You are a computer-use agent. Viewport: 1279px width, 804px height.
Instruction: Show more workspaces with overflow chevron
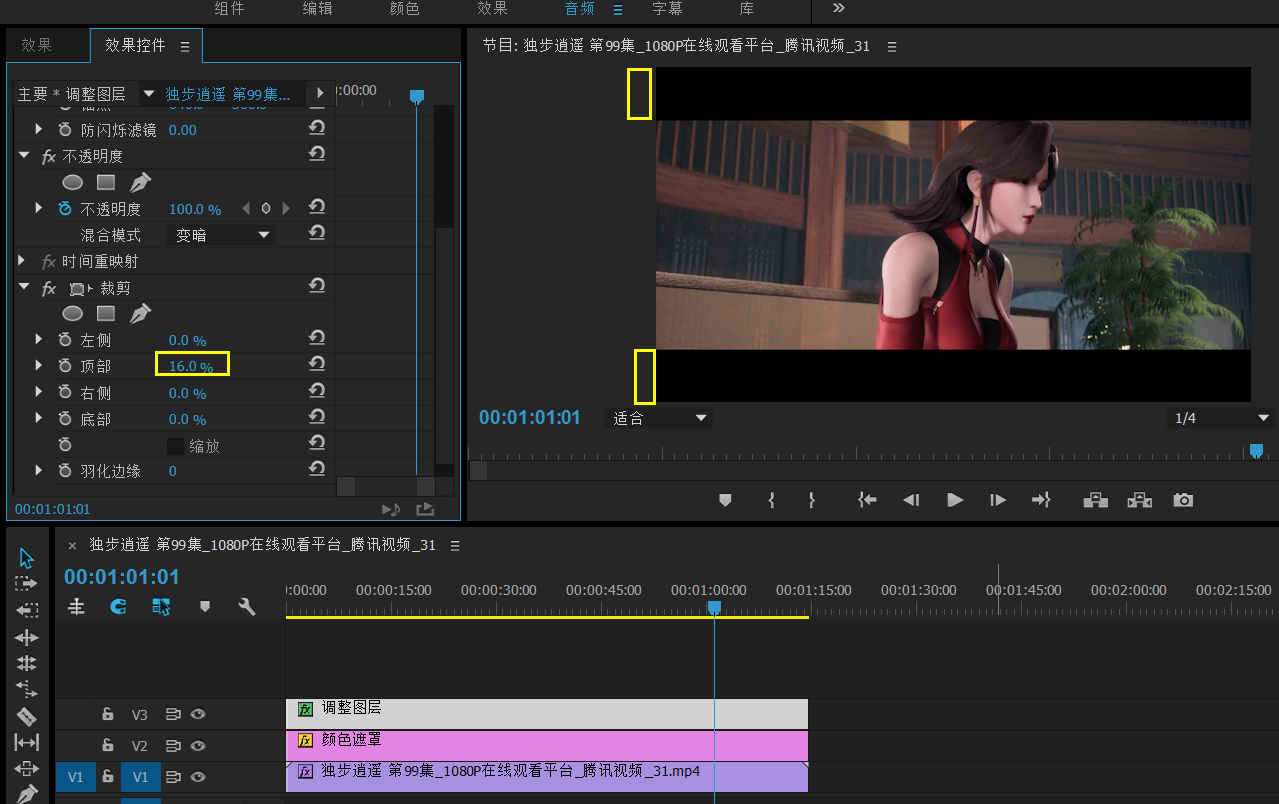[x=838, y=8]
